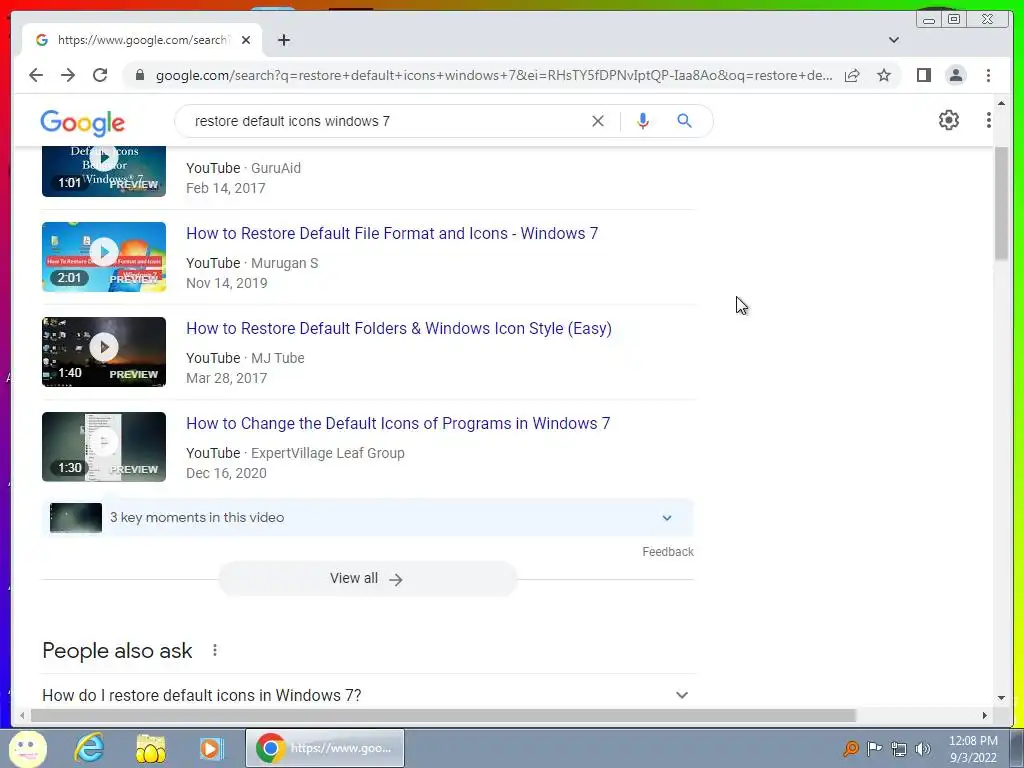Open the side panel
1024x768 pixels.
coord(923,75)
